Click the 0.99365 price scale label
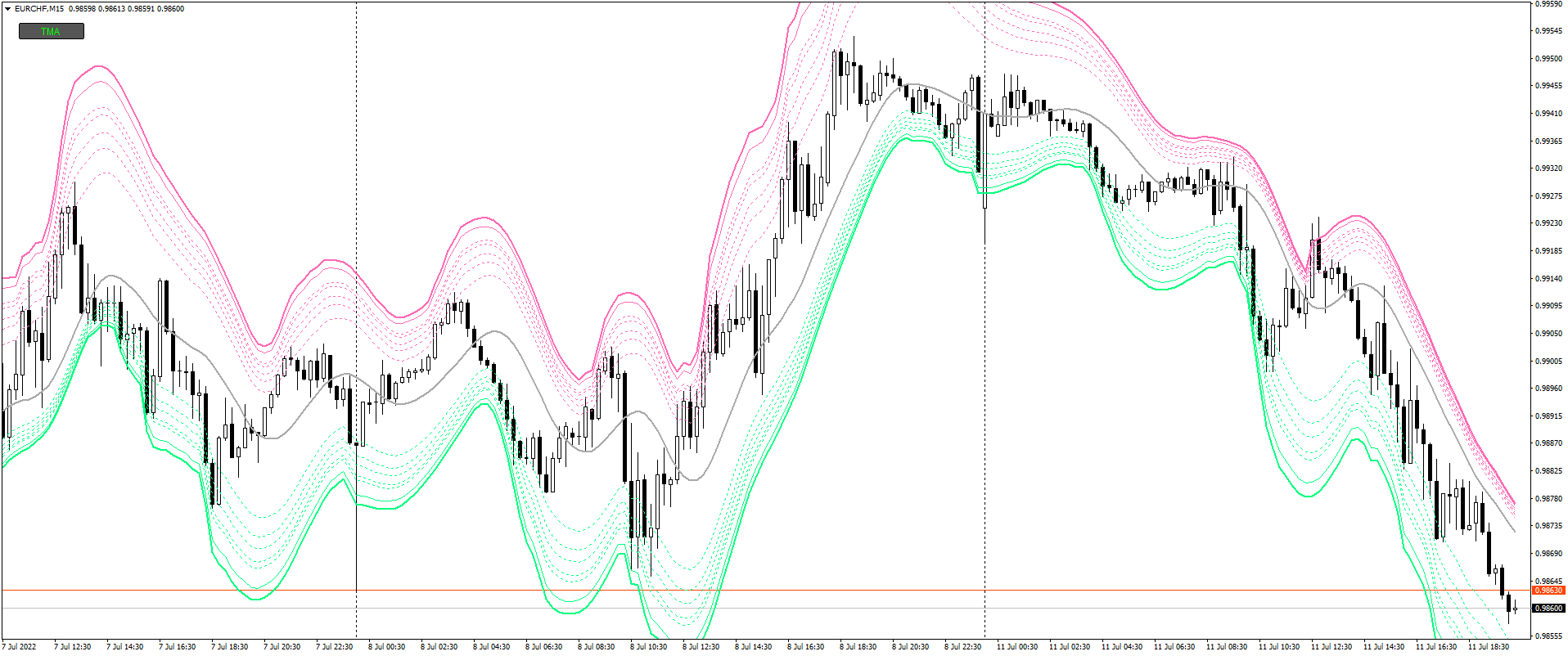Screen dimensions: 1568x656 pyautogui.click(x=1548, y=142)
